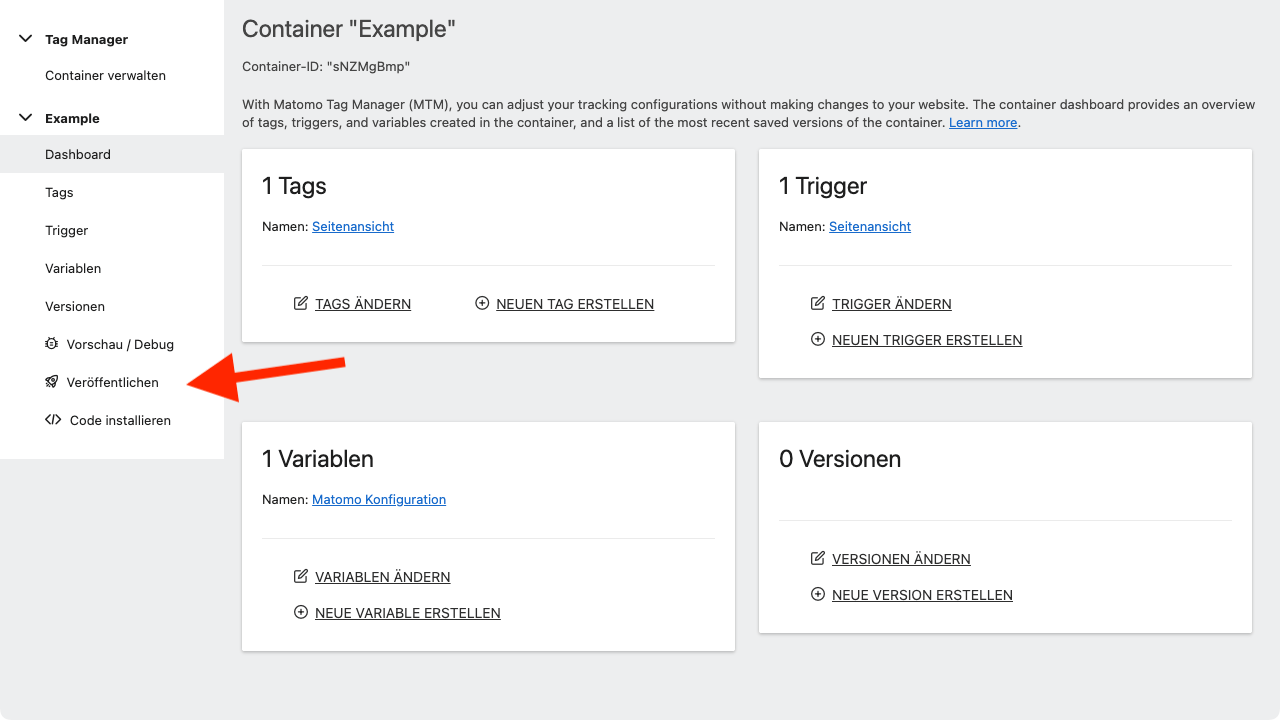Click the 1 Trigger card heading
The height and width of the screenshot is (720, 1280).
(x=823, y=186)
